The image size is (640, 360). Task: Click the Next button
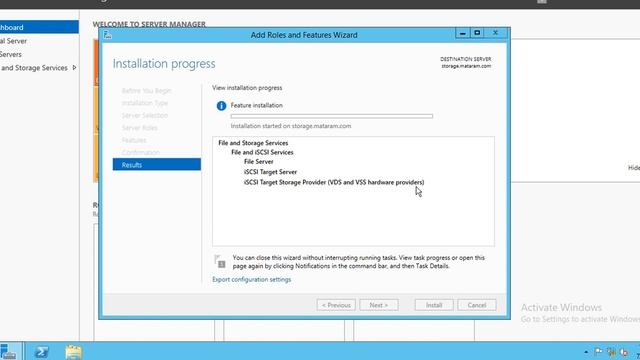pos(379,305)
